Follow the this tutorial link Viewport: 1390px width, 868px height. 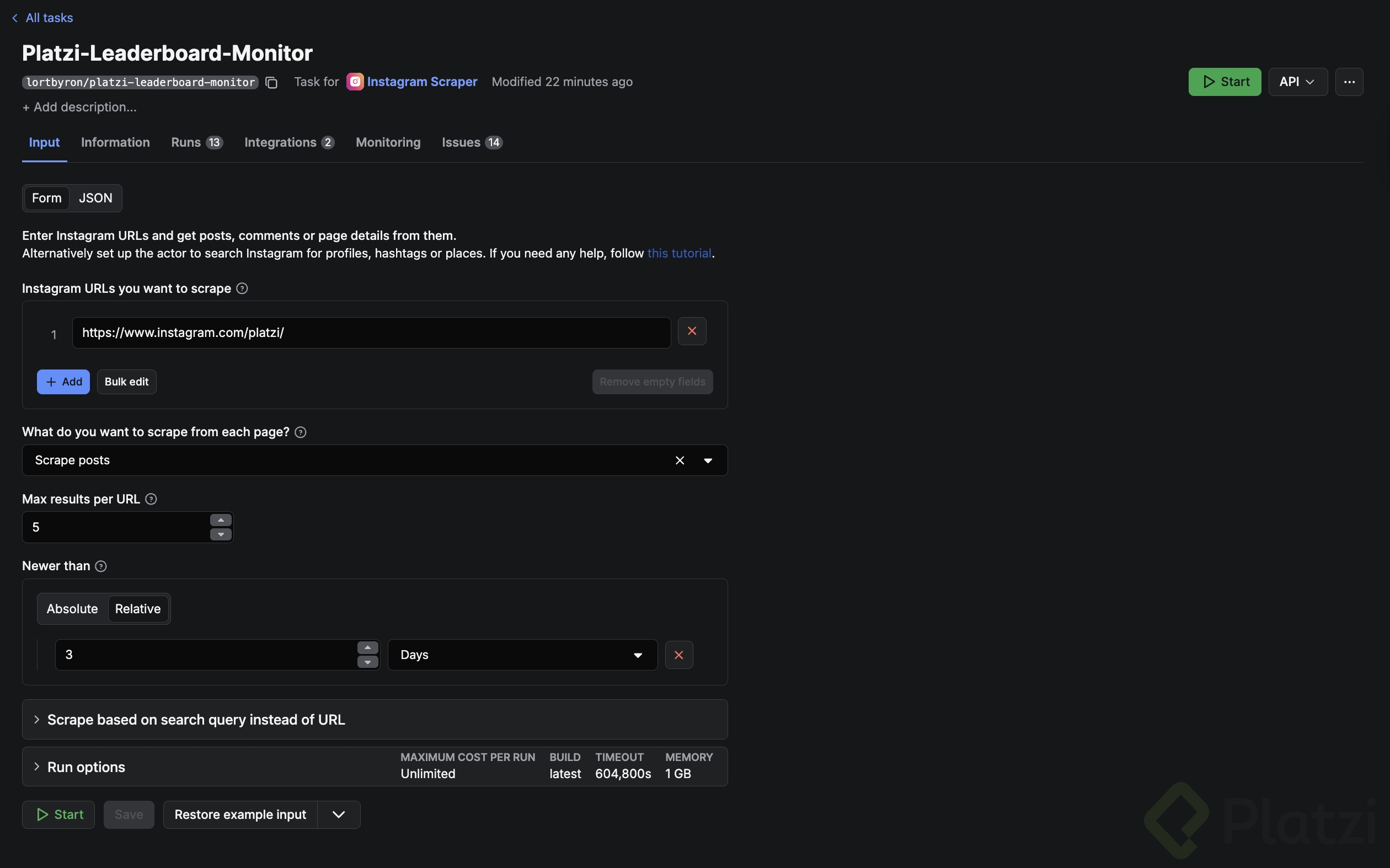click(x=679, y=253)
